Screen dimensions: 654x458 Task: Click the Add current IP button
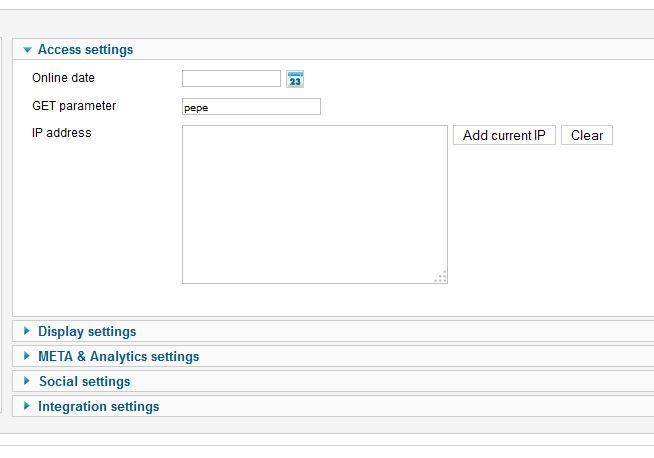coord(504,135)
